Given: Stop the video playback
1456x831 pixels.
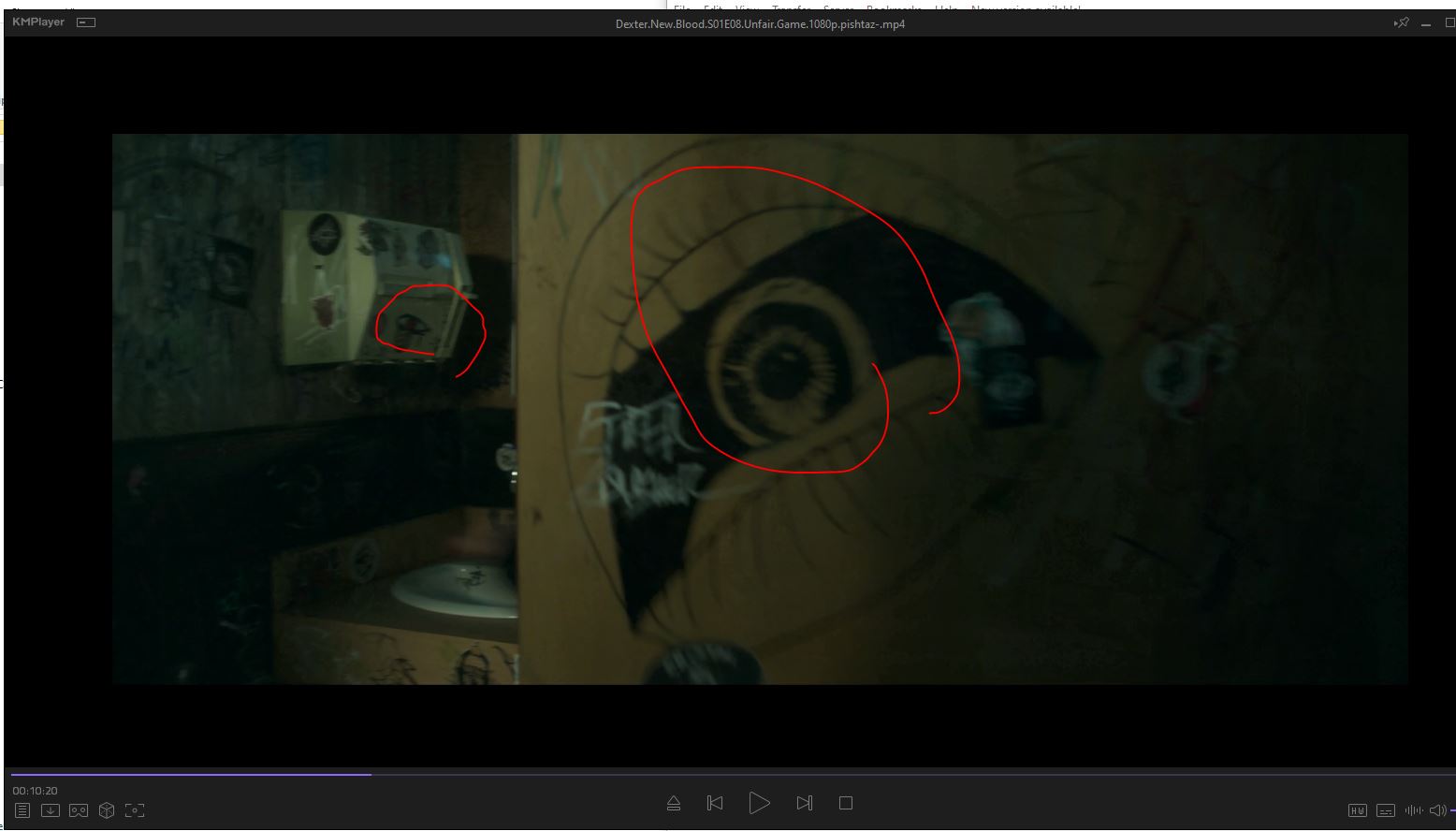Looking at the screenshot, I should point(846,803).
